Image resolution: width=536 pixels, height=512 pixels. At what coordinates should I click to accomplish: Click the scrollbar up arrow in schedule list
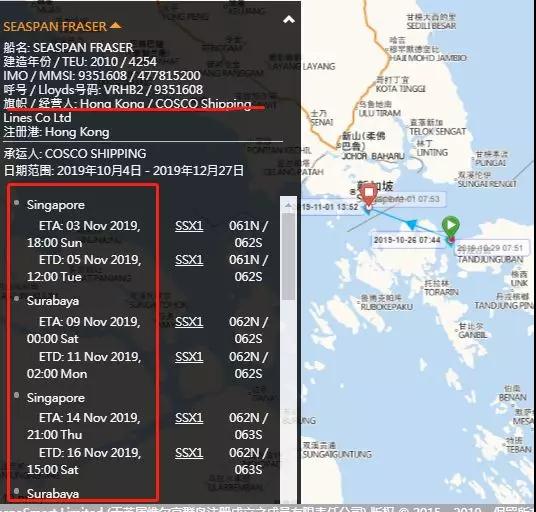click(288, 205)
